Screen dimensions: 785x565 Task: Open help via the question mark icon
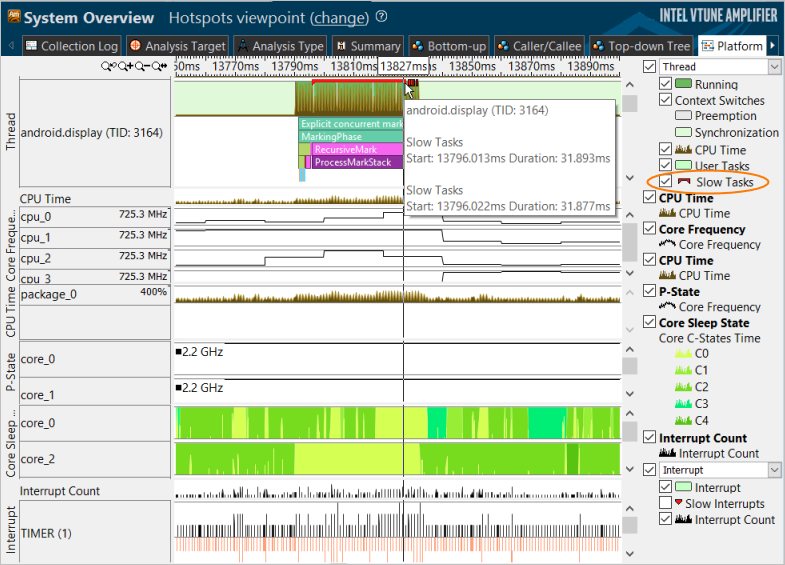coord(381,17)
